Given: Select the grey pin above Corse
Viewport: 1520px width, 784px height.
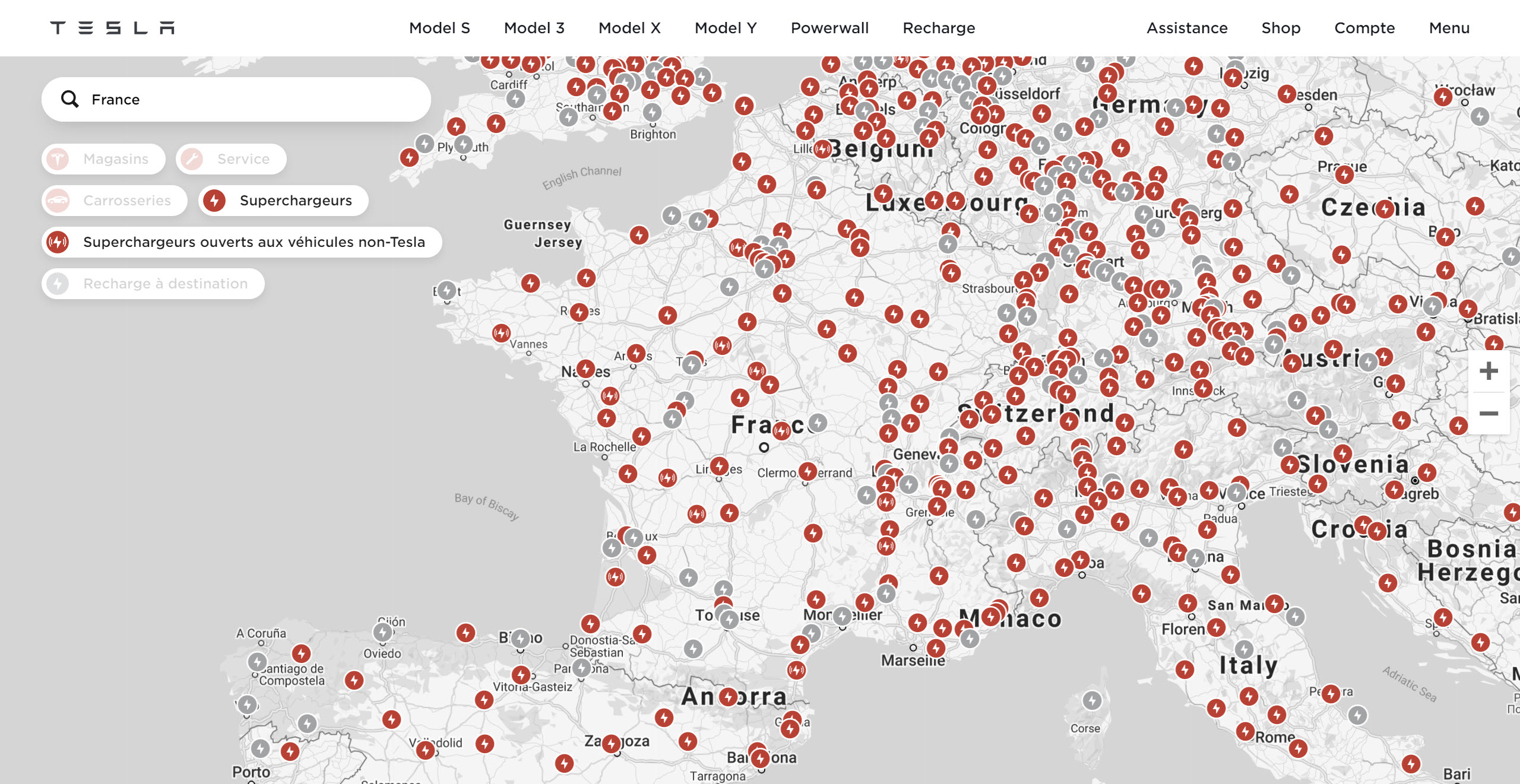Looking at the screenshot, I should 1092,700.
